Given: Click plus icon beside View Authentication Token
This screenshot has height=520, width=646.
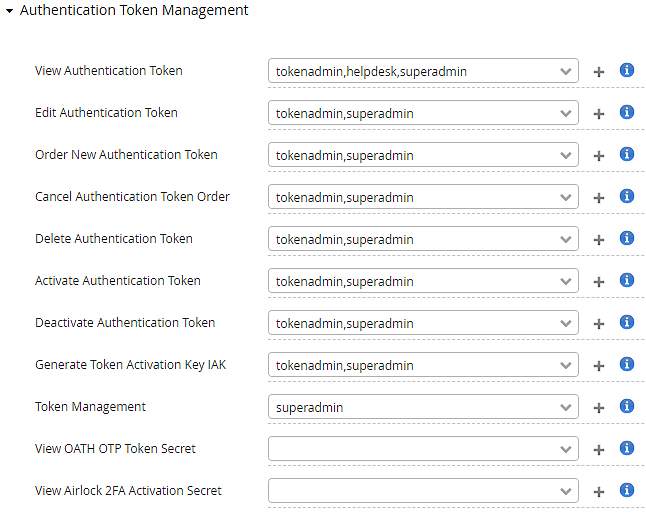Looking at the screenshot, I should [x=599, y=72].
